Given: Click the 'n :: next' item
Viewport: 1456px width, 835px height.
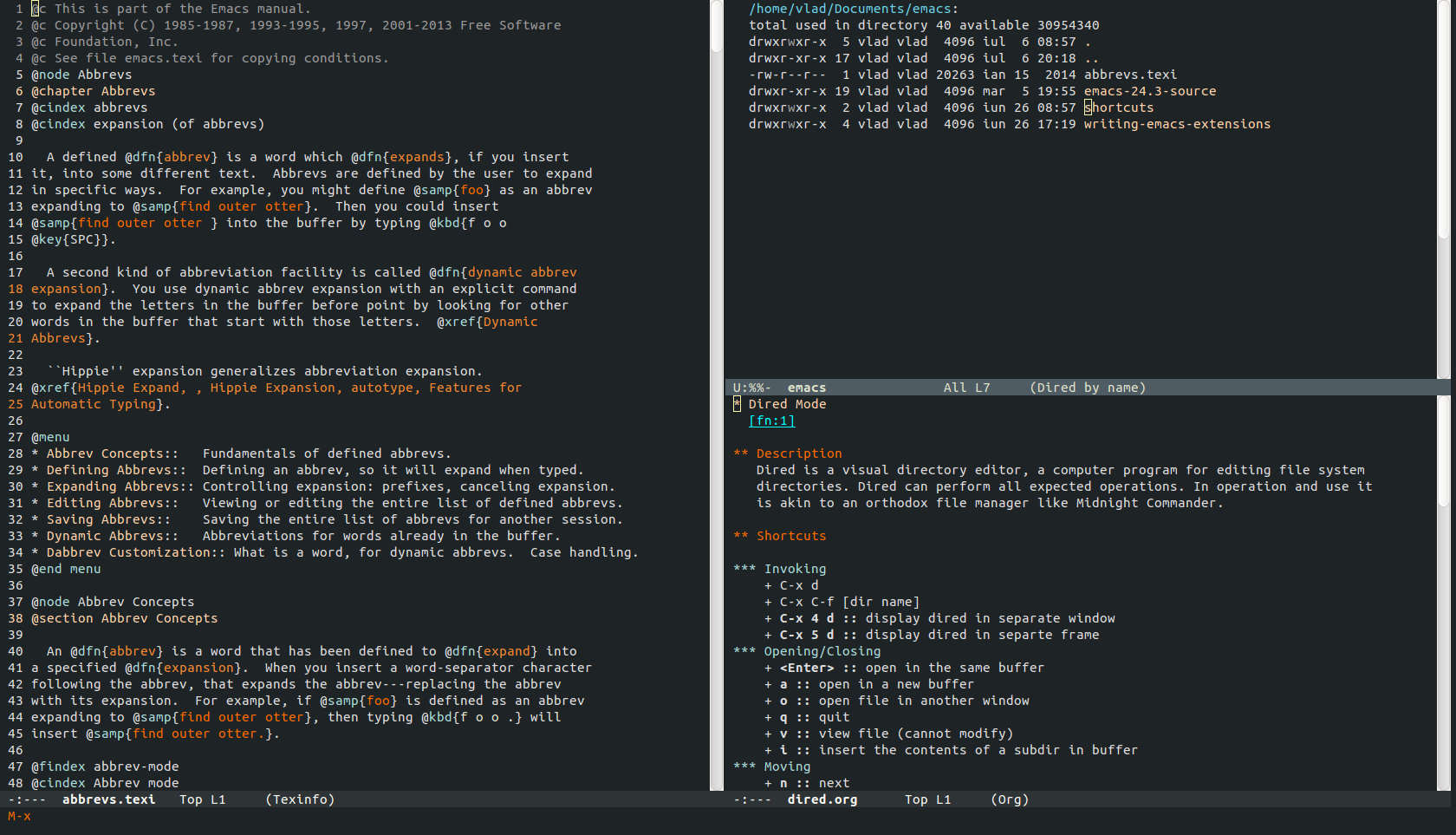Looking at the screenshot, I should click(x=807, y=783).
